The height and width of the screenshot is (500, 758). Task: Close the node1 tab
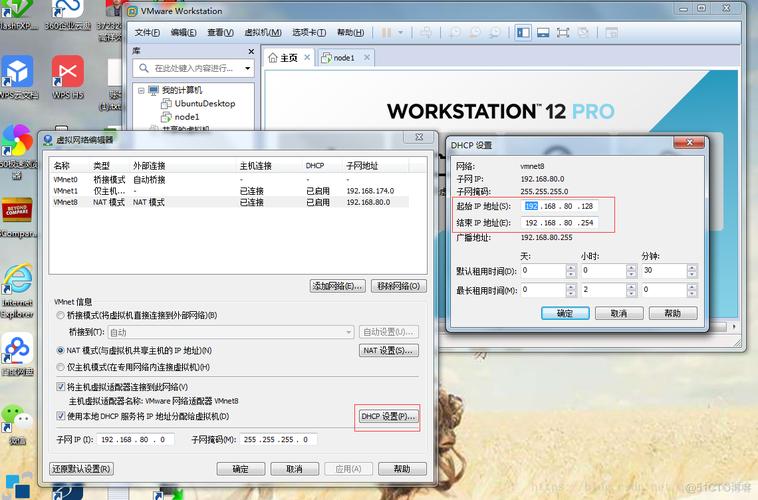367,58
